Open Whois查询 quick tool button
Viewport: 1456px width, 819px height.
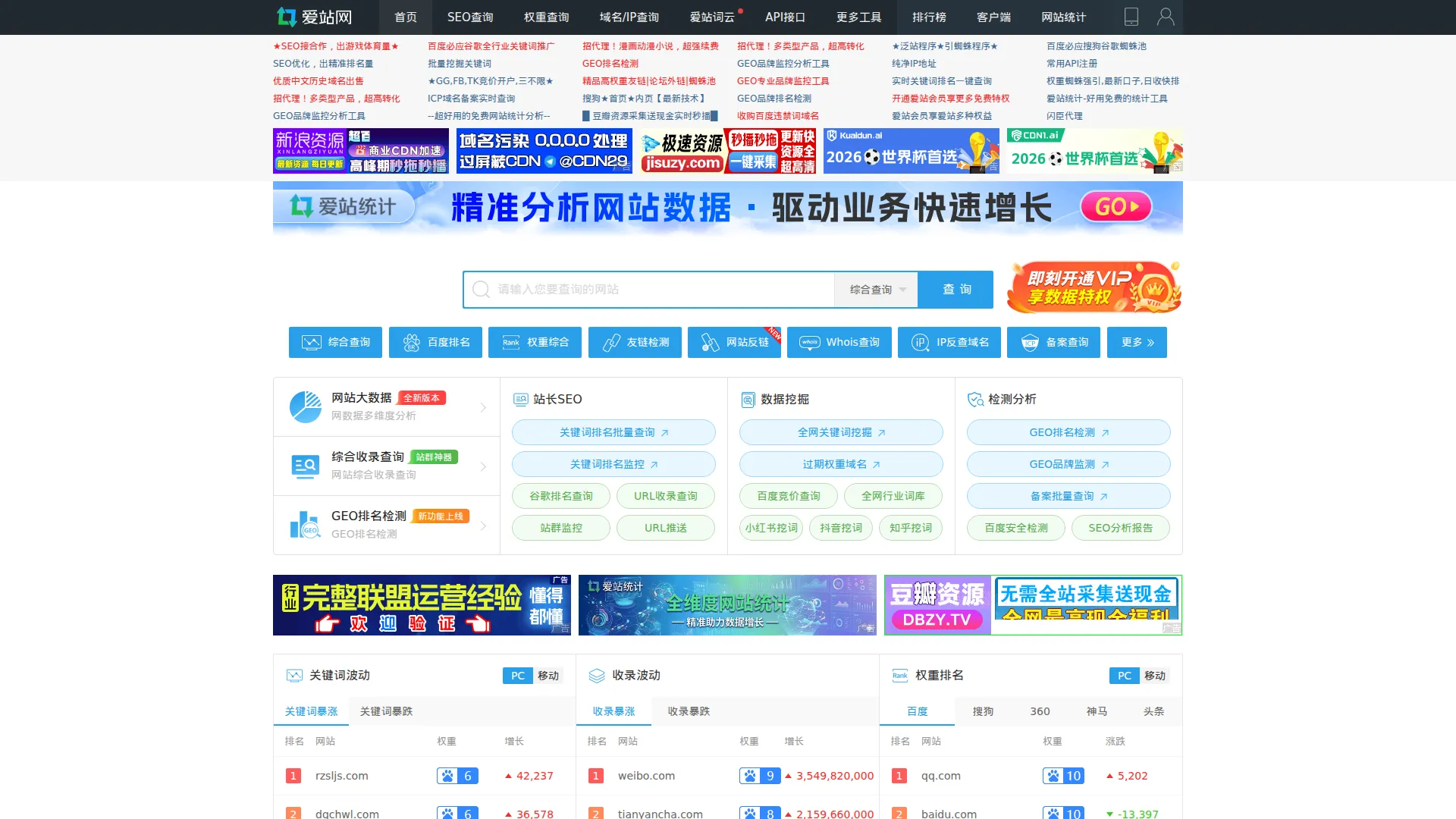tap(839, 342)
